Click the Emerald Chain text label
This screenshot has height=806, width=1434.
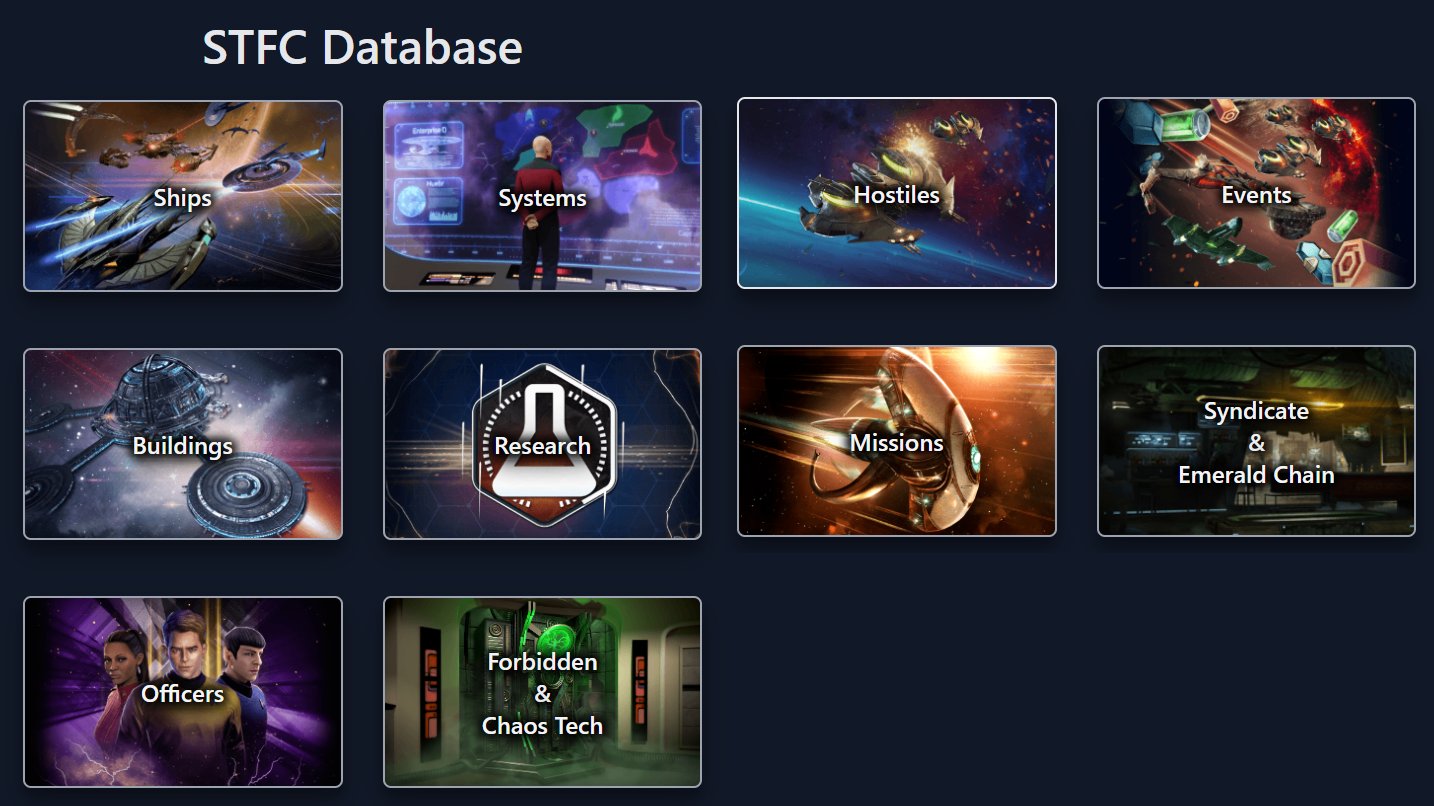(x=1256, y=475)
